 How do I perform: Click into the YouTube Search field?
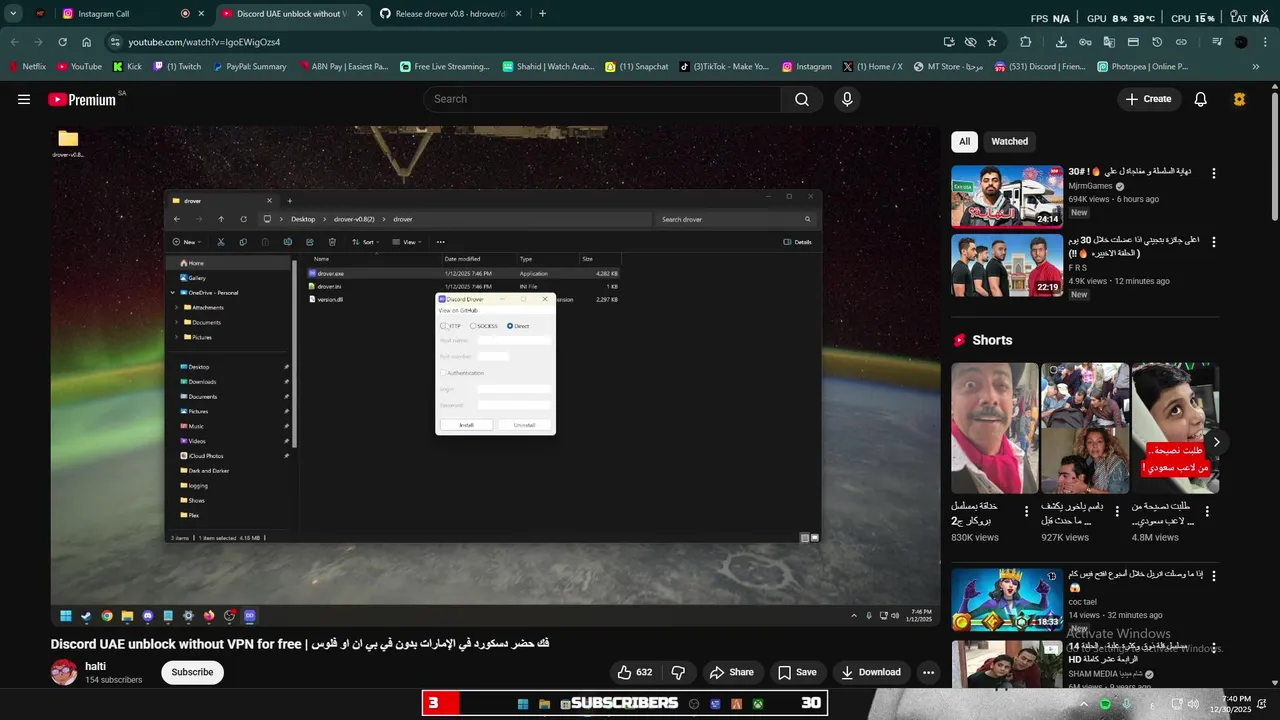pyautogui.click(x=602, y=99)
